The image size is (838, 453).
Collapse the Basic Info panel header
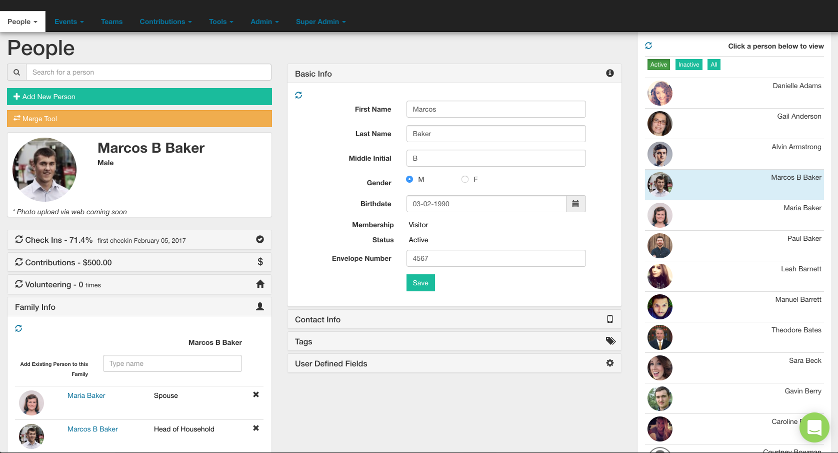click(454, 74)
